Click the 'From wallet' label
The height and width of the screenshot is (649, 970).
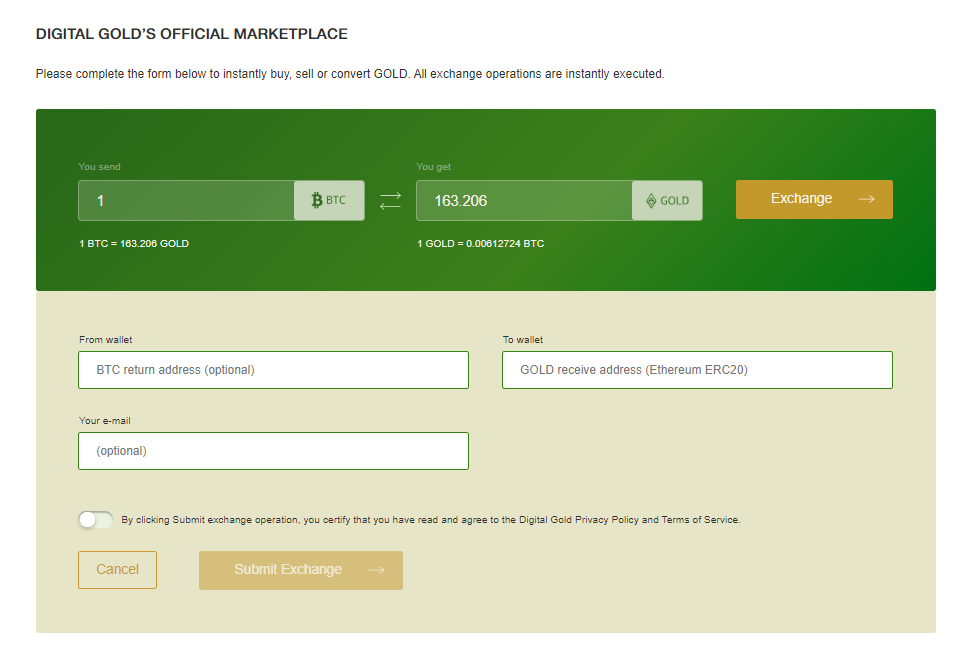pos(106,340)
